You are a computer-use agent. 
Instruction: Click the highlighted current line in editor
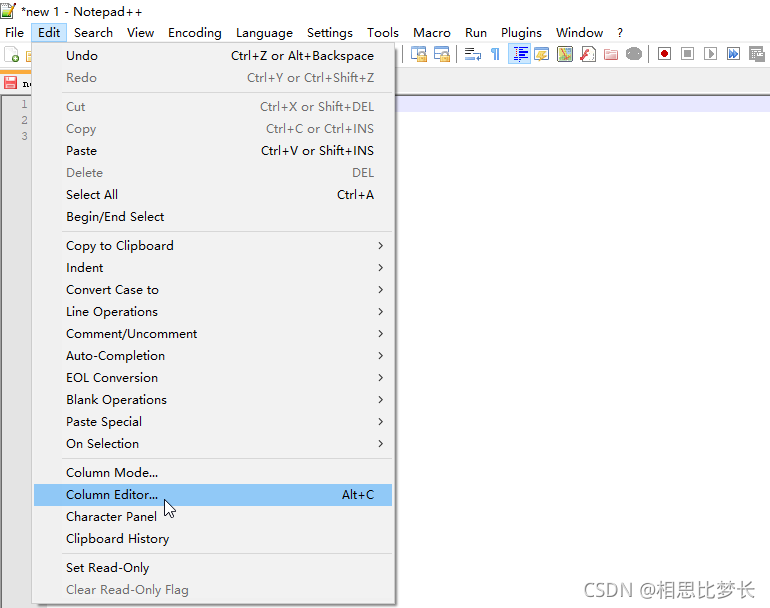(x=582, y=104)
